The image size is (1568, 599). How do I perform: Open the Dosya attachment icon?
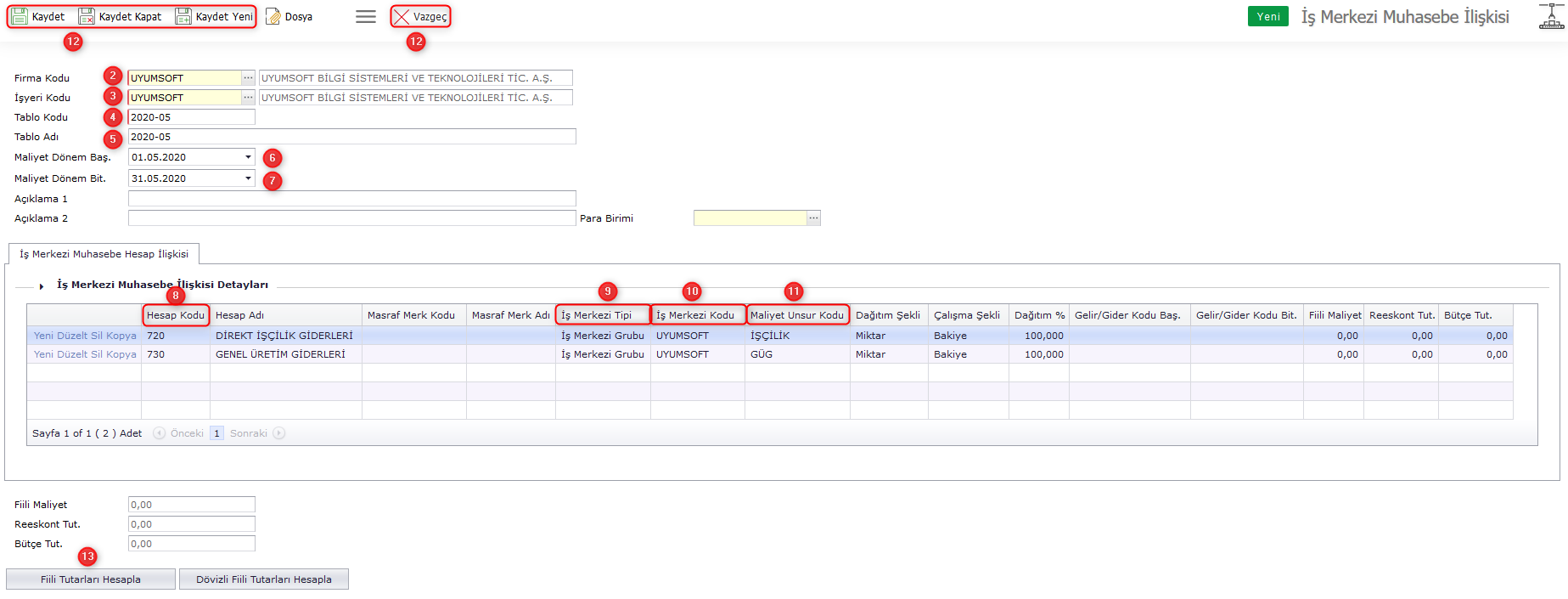(x=273, y=17)
